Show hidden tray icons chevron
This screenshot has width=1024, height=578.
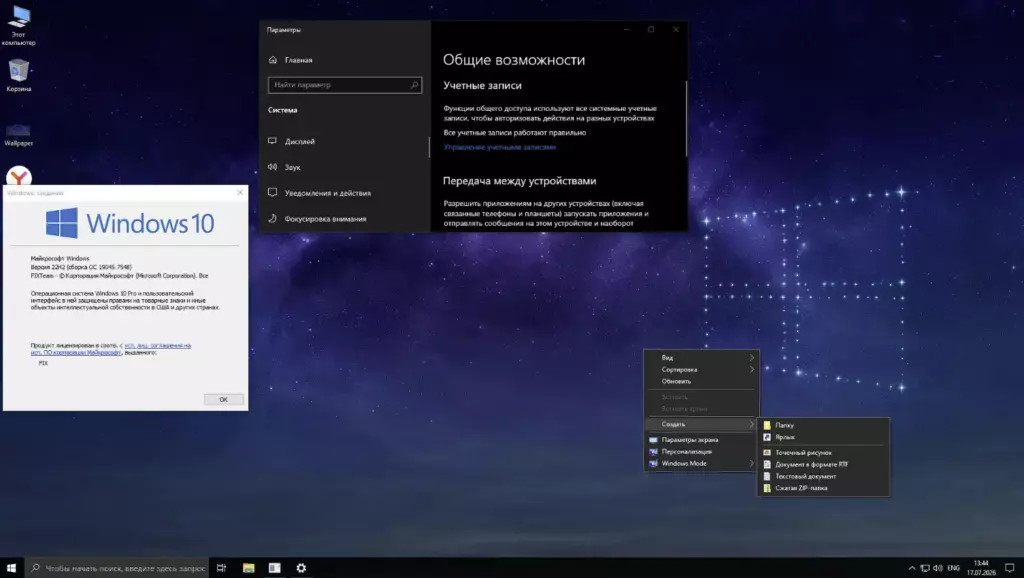click(x=912, y=568)
